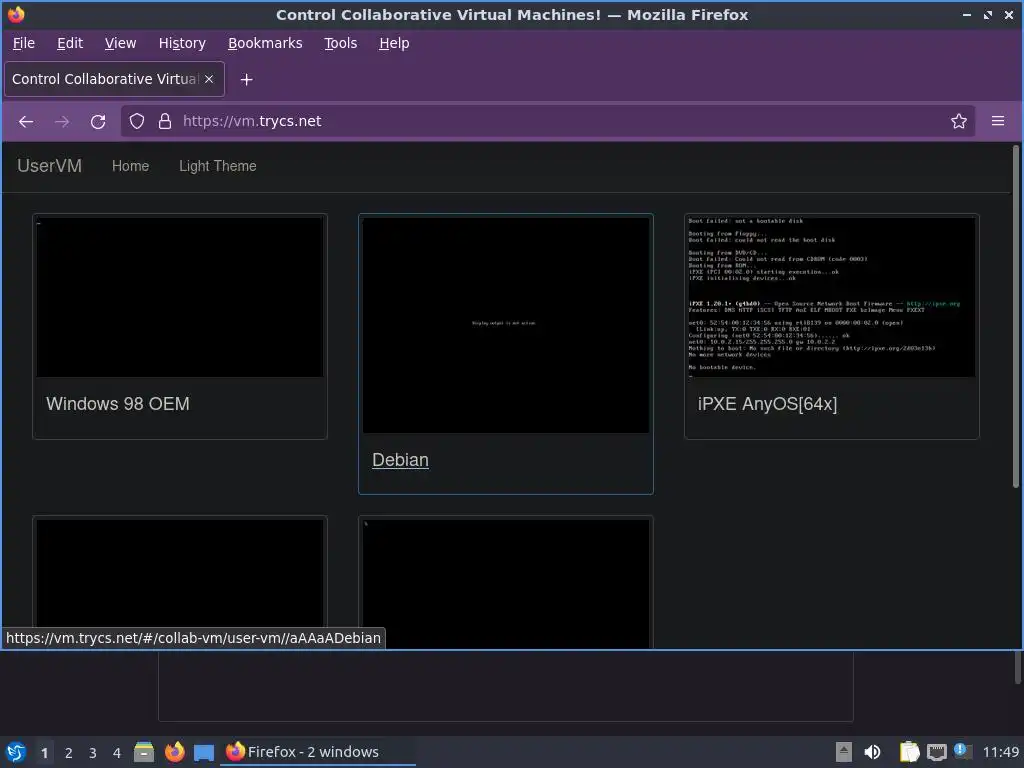Click the URL address bar
The image size is (1024, 768).
547,121
